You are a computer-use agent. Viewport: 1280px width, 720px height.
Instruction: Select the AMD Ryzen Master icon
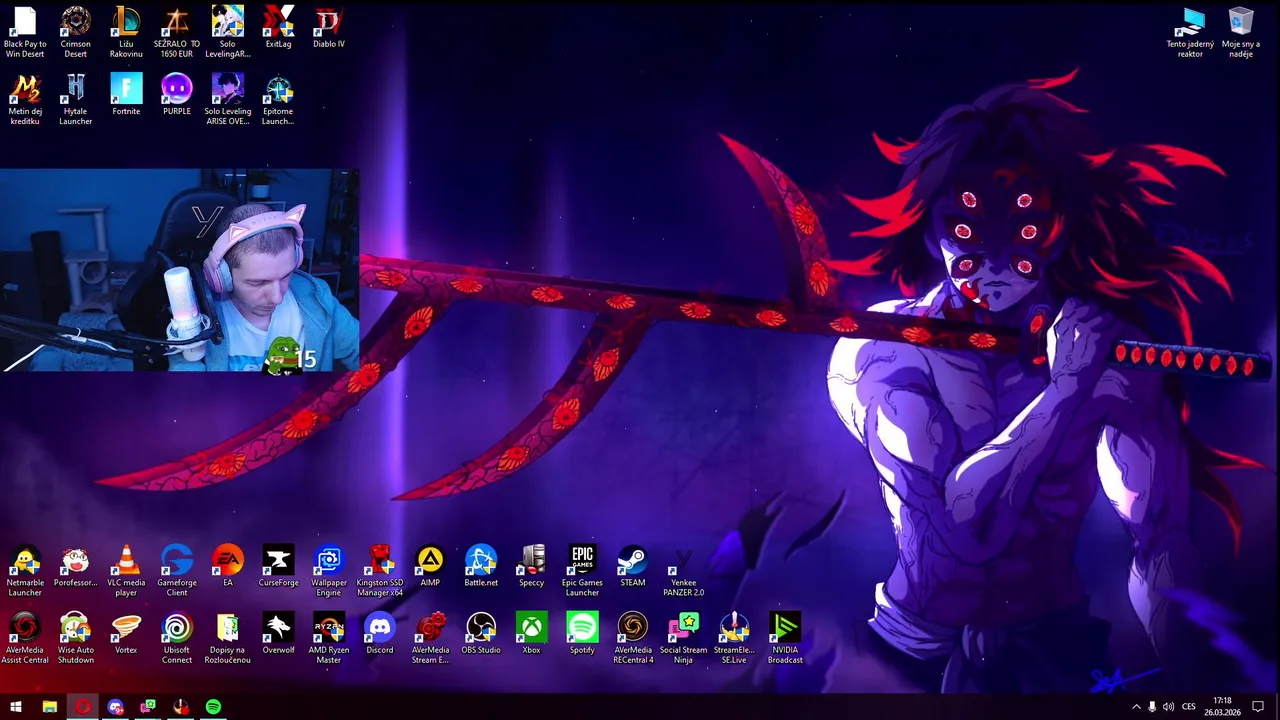pyautogui.click(x=329, y=638)
